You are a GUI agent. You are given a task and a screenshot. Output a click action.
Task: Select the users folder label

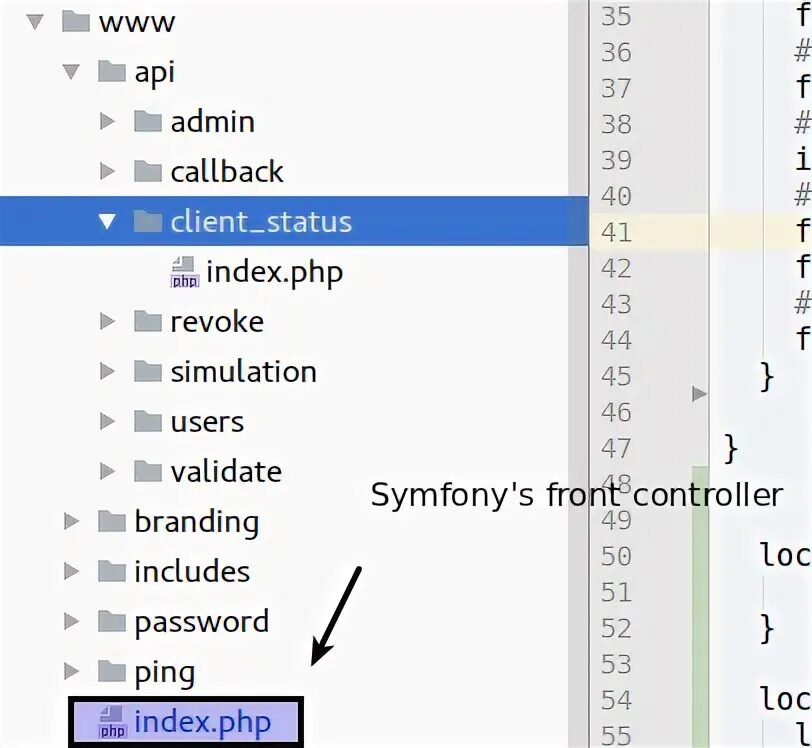tap(207, 422)
